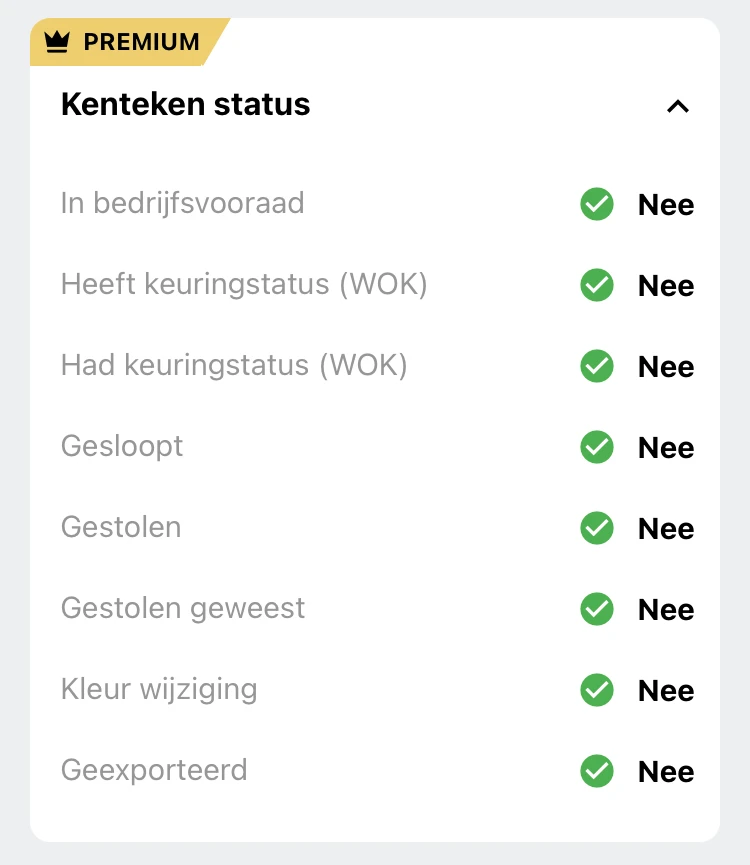Viewport: 750px width, 865px height.
Task: Click green checkmark for Had keuringstatus (WOK)
Action: click(597, 367)
